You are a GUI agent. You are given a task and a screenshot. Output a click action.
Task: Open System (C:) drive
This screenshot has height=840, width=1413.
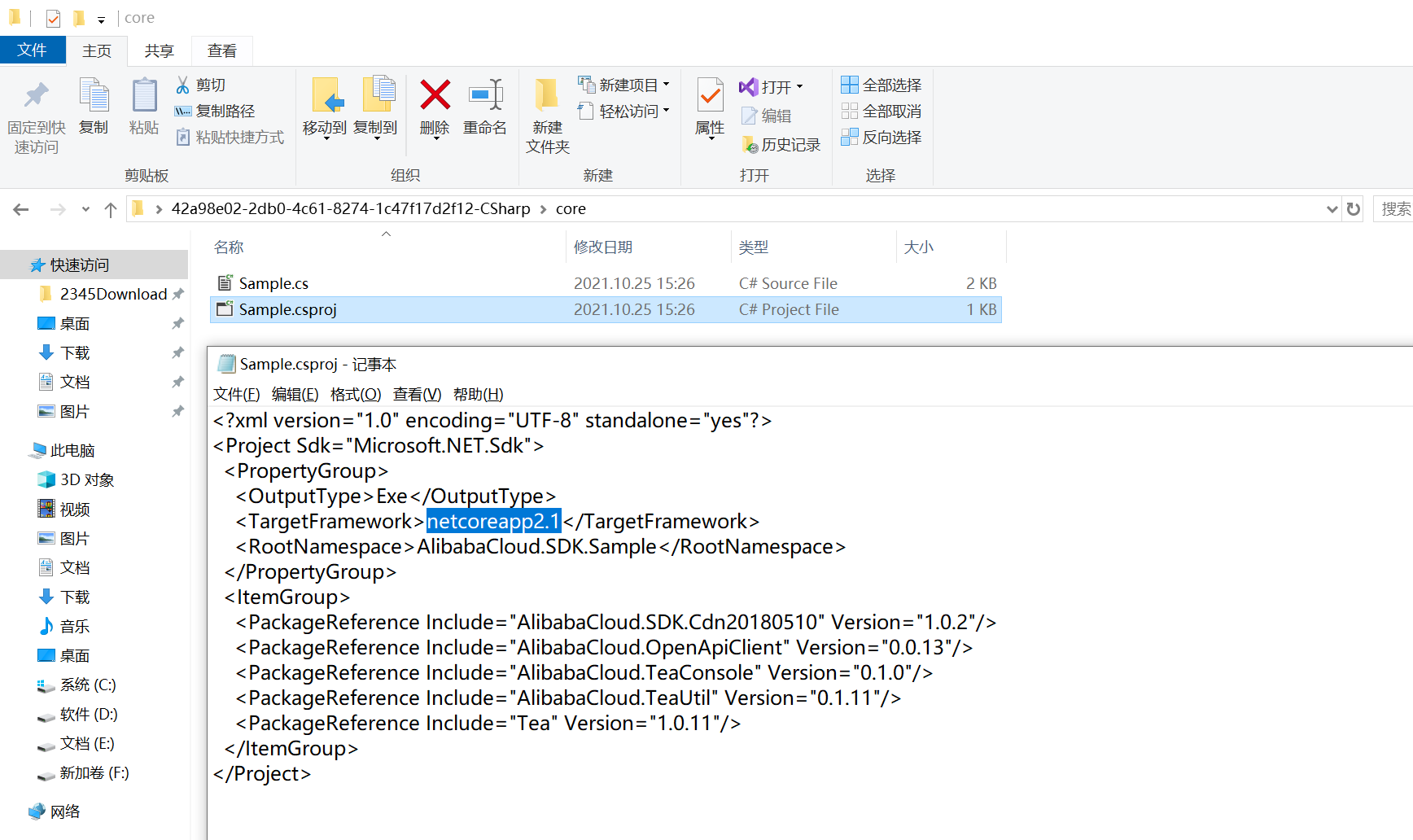[77, 685]
